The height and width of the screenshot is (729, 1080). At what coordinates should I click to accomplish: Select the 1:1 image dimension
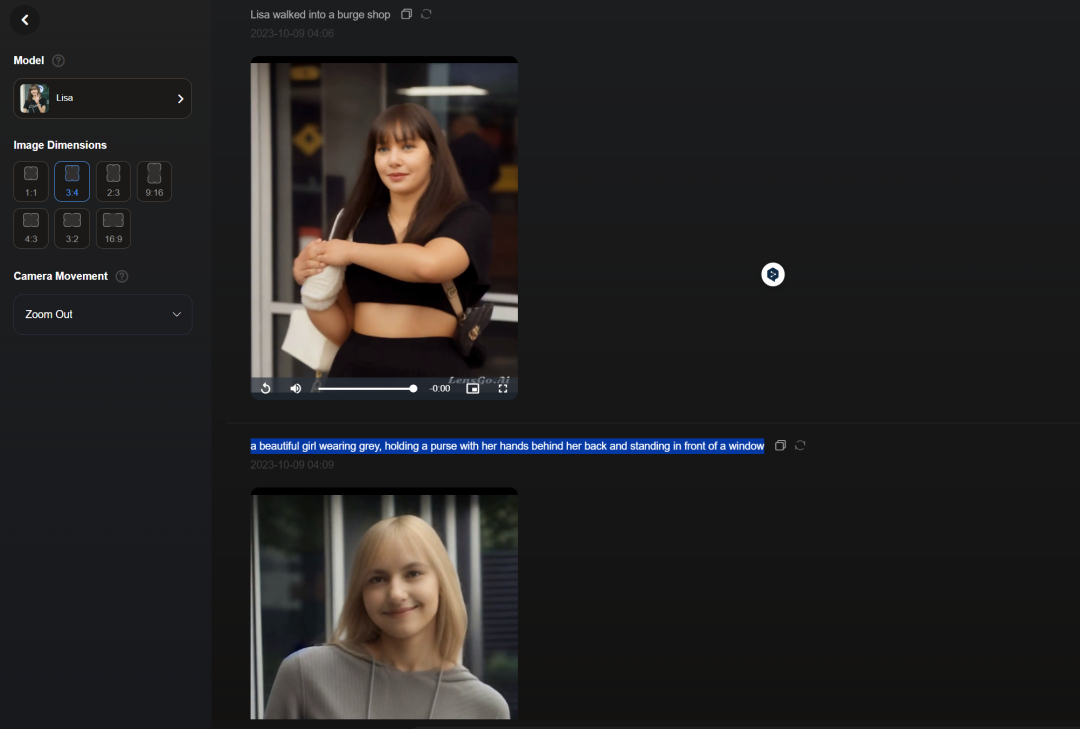point(31,181)
